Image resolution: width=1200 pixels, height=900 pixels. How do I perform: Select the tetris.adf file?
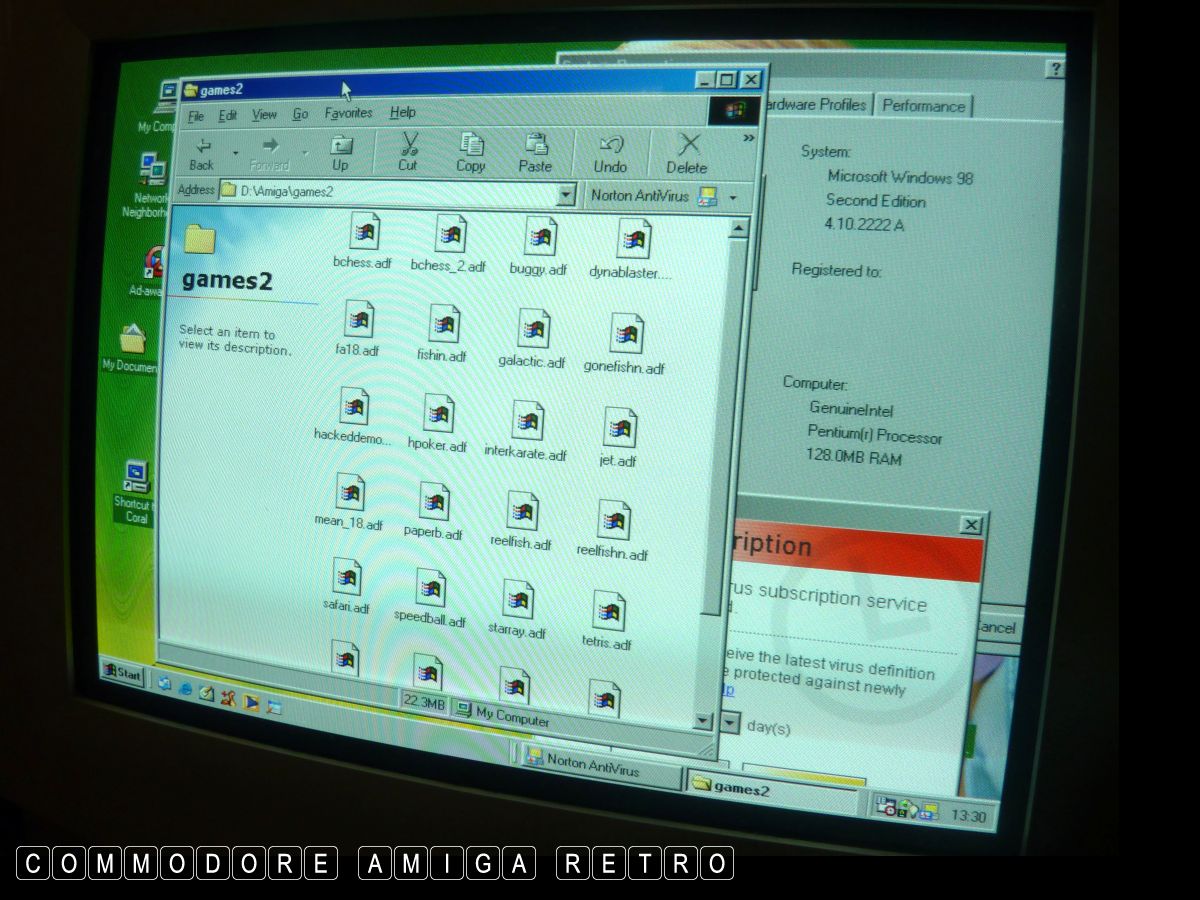[608, 614]
